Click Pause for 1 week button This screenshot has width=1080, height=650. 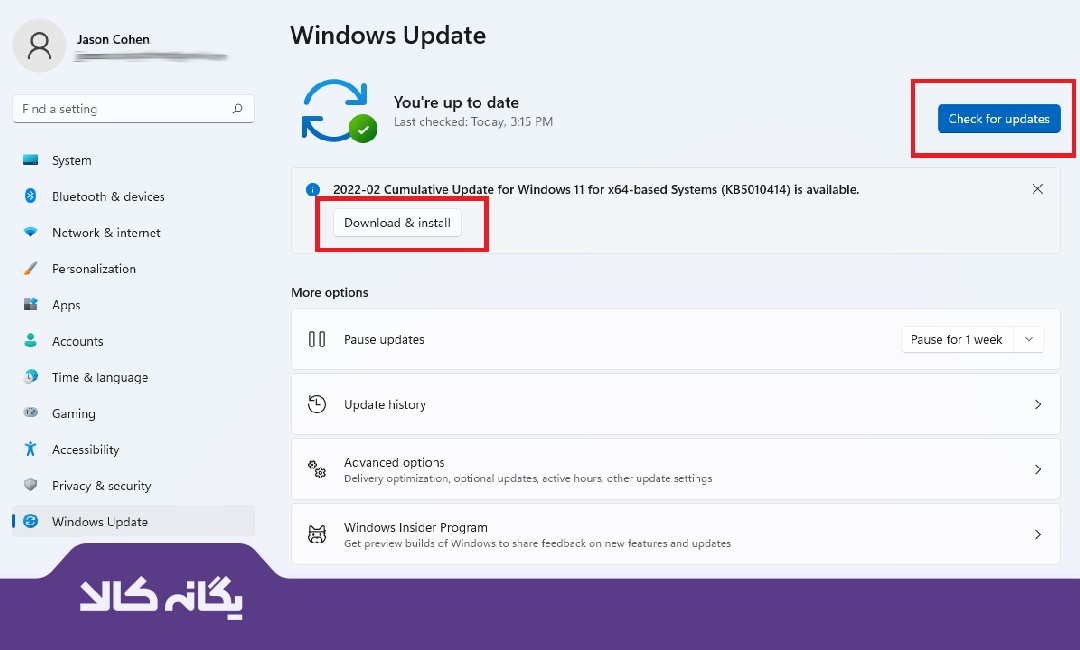[957, 339]
